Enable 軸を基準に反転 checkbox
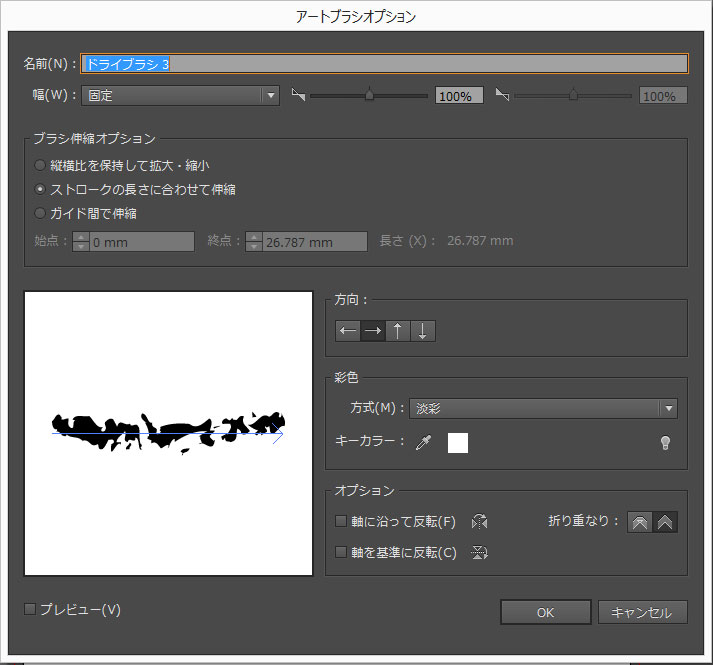This screenshot has height=665, width=713. 341,552
